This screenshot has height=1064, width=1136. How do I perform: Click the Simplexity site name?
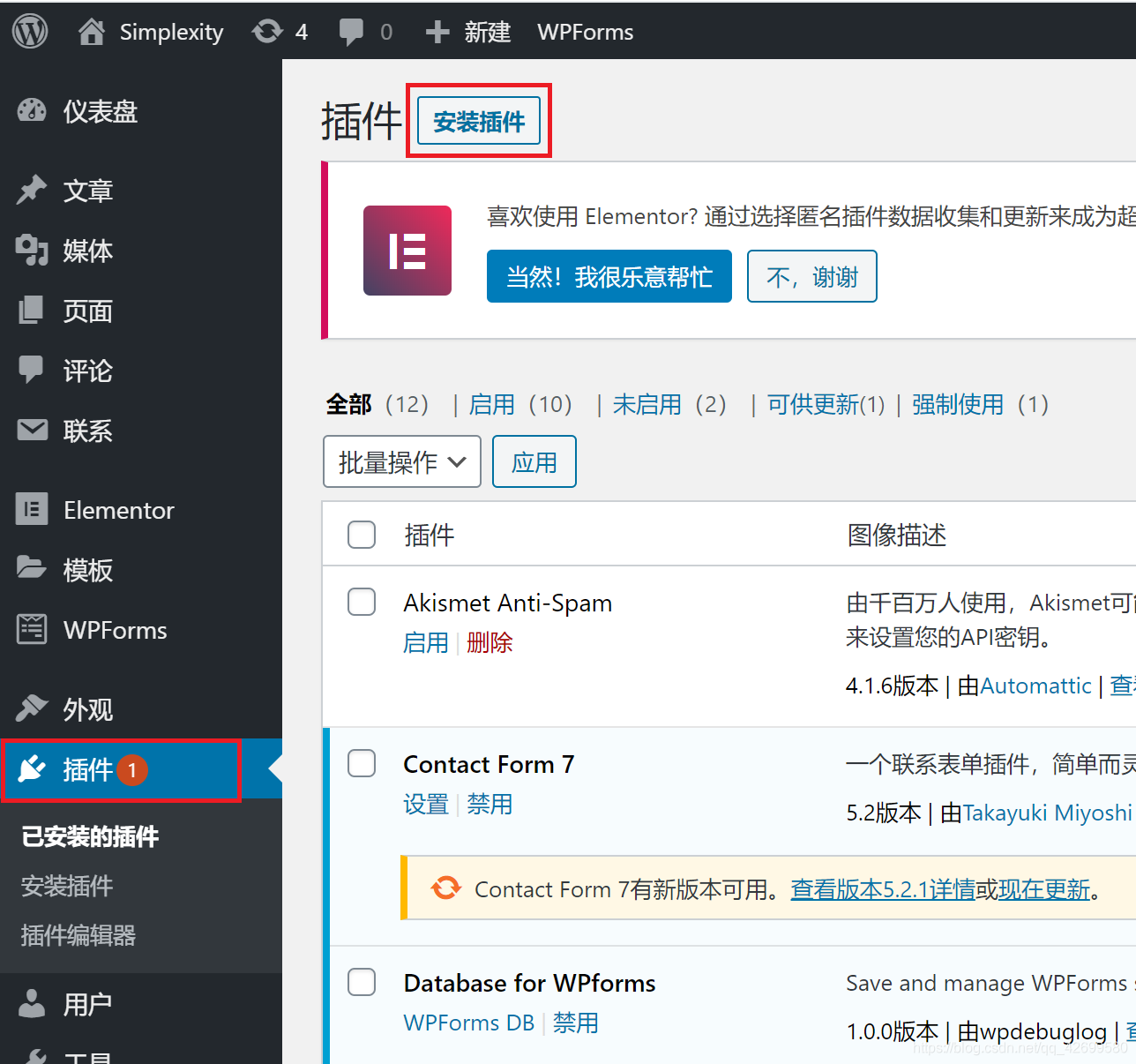(171, 33)
